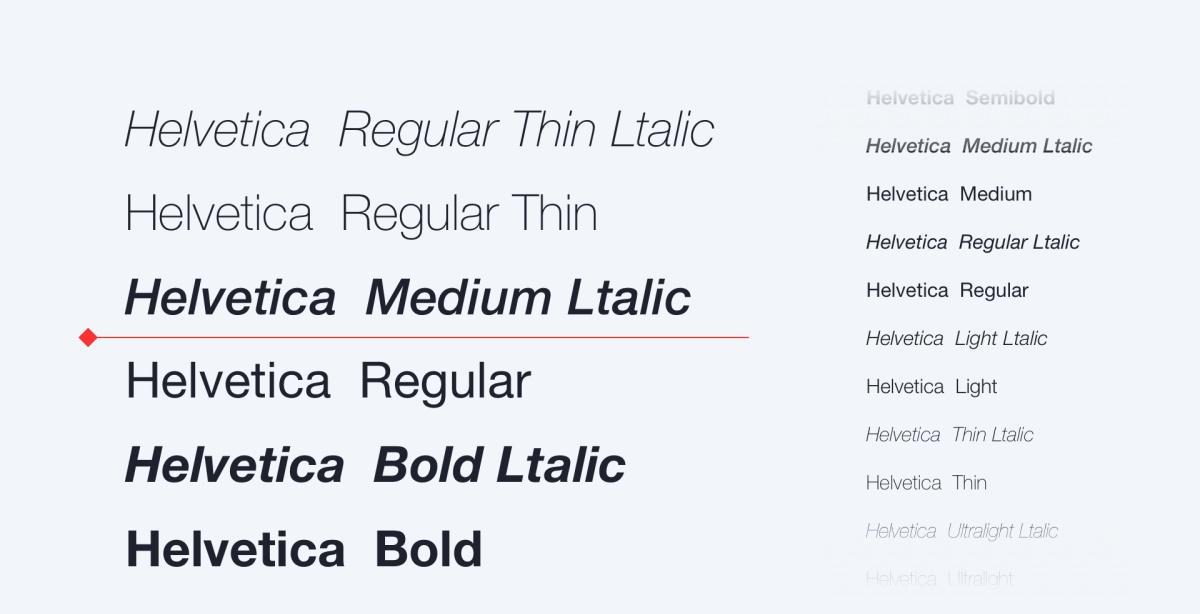Select Helvetica Light Ltalic list entry
The image size is (1200, 614).
[x=956, y=339]
